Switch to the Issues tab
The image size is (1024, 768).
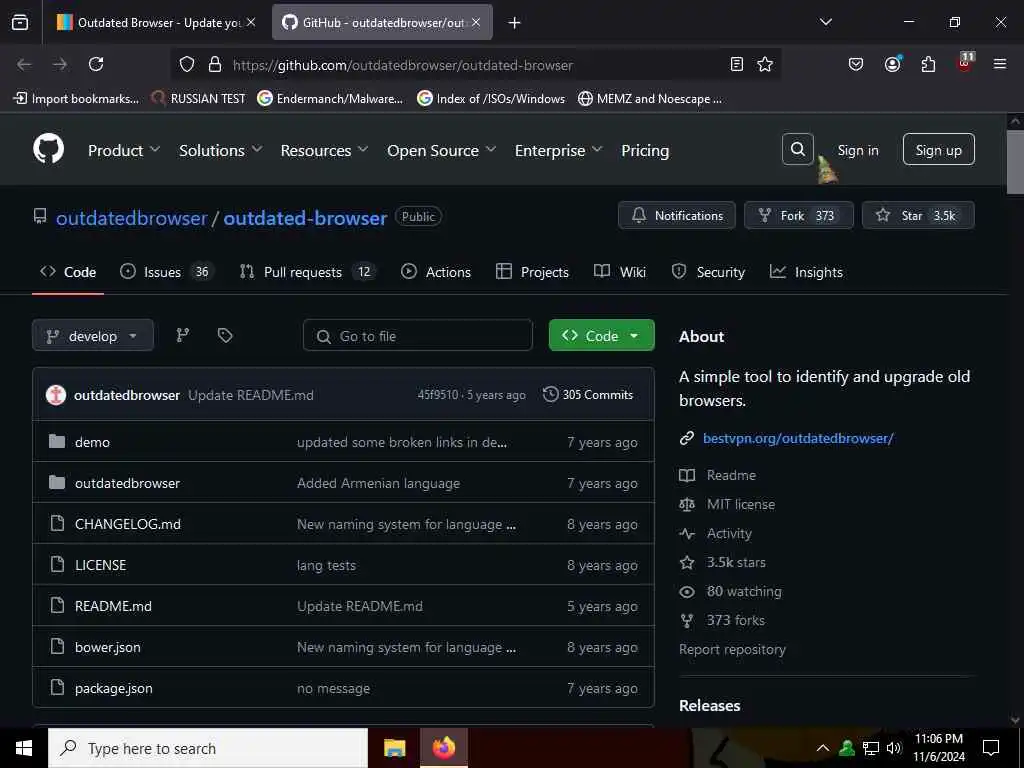coord(167,272)
